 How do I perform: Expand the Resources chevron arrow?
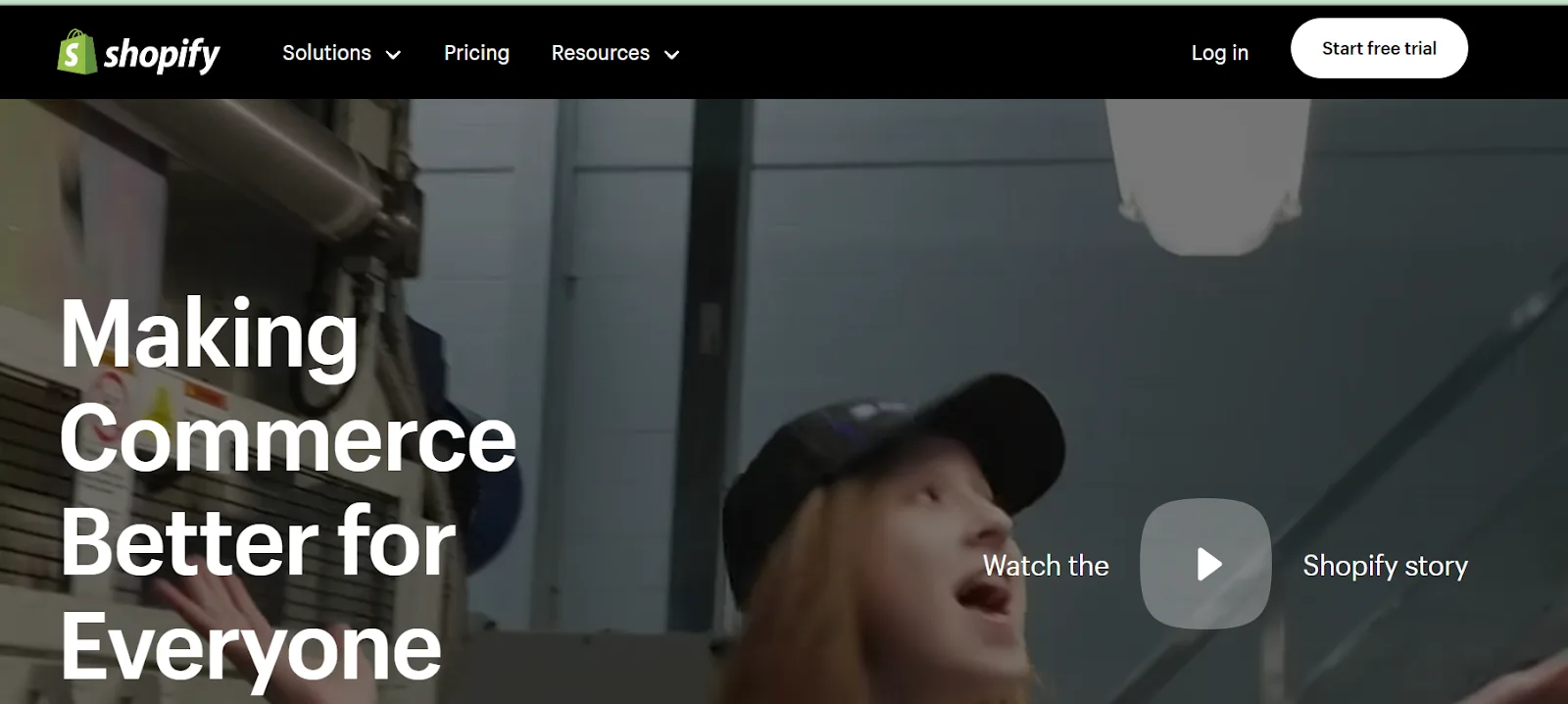(671, 55)
